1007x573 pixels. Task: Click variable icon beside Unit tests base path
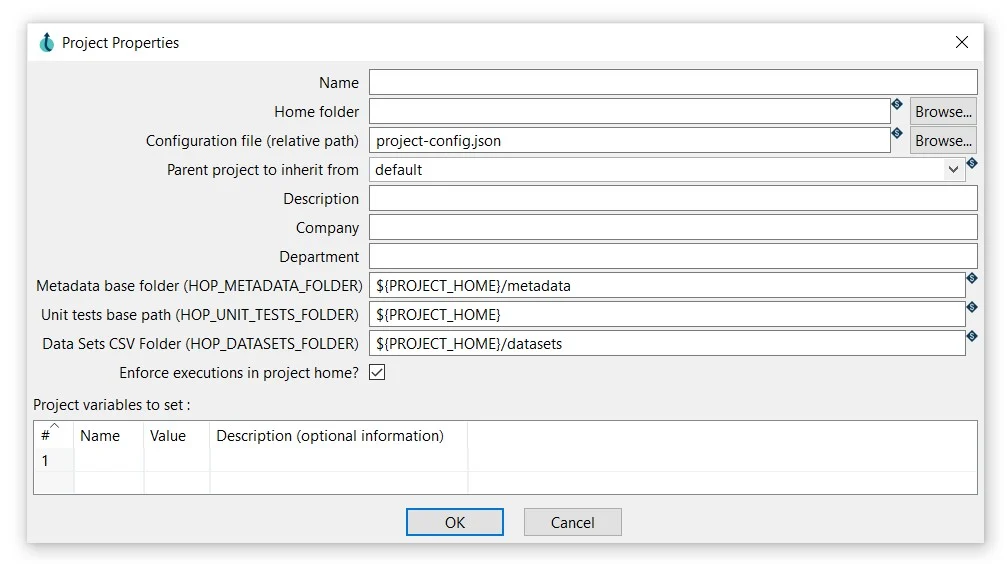point(972,307)
